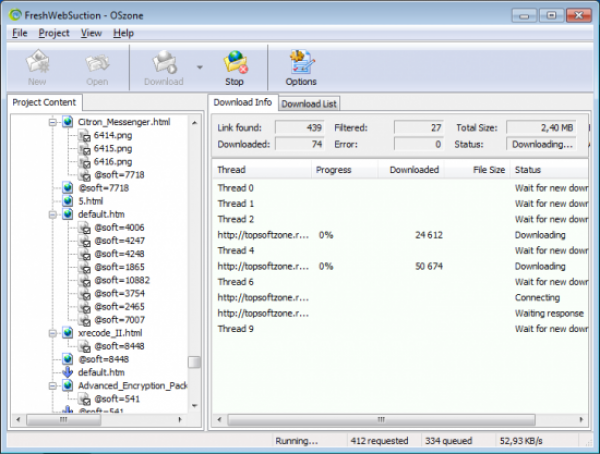
Task: Click the blue arrow icon beside default.htm
Action: click(x=67, y=372)
